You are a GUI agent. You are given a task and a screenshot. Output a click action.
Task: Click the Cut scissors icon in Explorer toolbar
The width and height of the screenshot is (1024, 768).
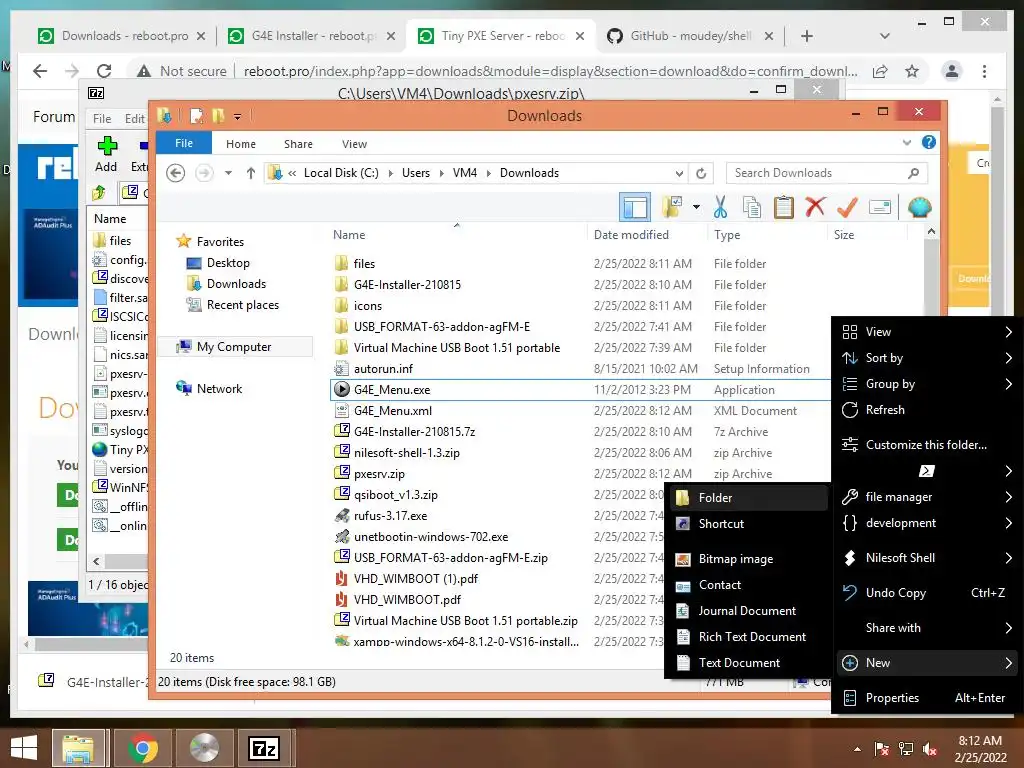[720, 208]
